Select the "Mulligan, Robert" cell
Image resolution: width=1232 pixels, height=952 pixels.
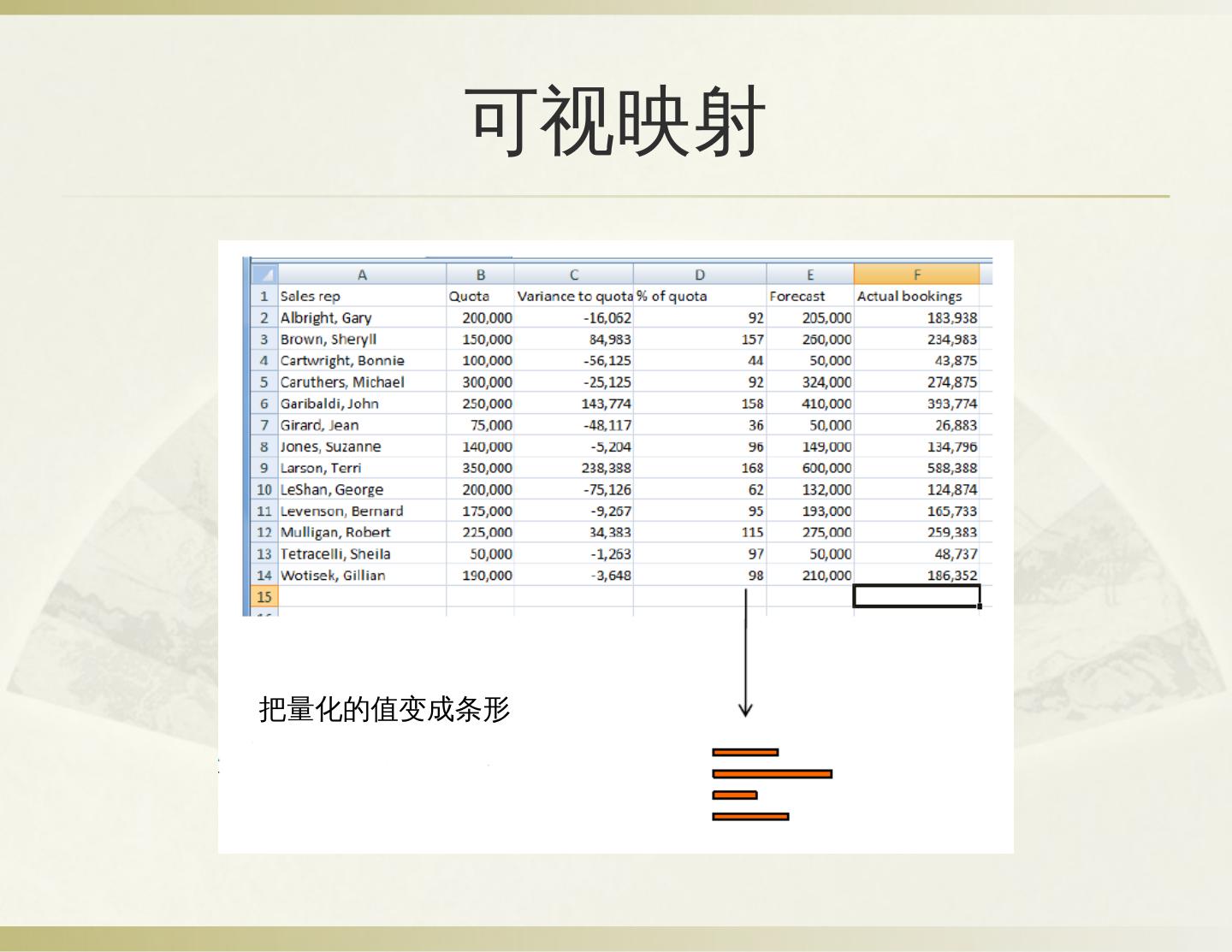coord(362,532)
